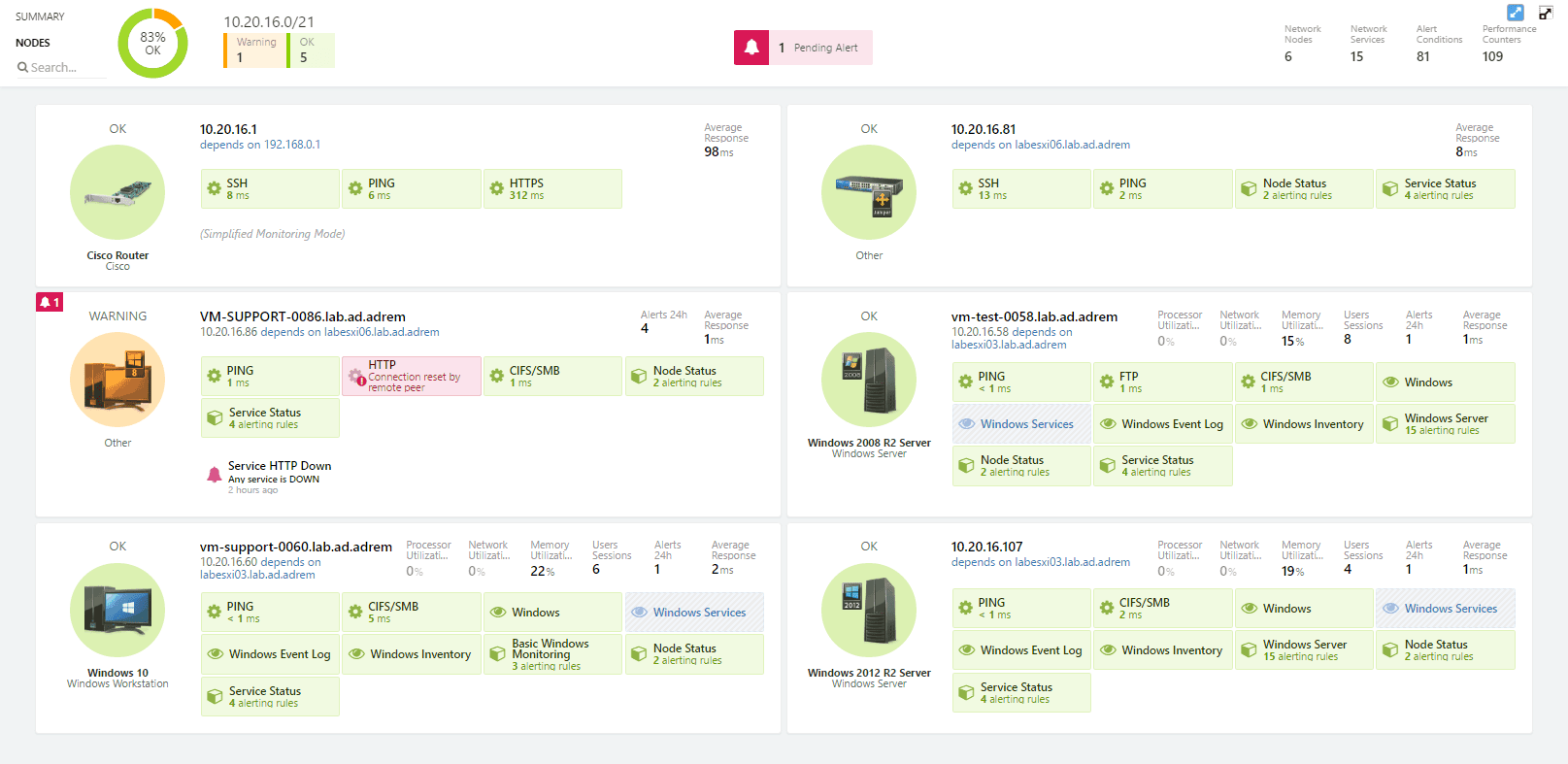
Task: Open the Cisco Router device icon
Action: [x=117, y=192]
